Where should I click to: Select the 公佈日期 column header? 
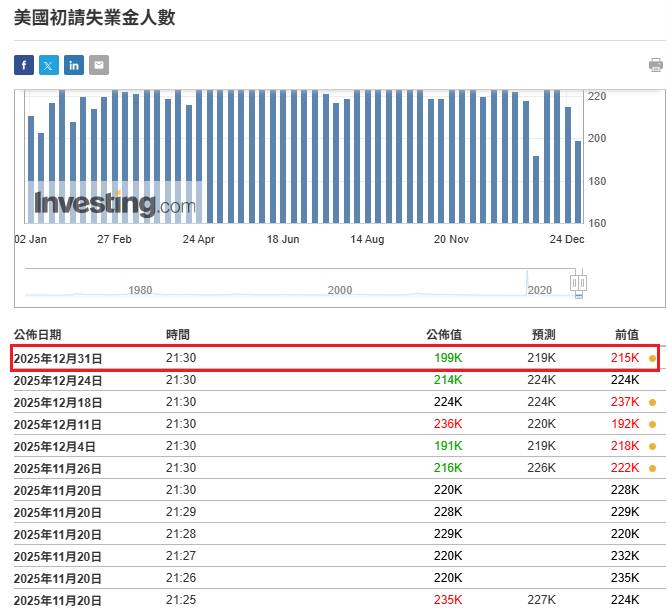pos(37,335)
